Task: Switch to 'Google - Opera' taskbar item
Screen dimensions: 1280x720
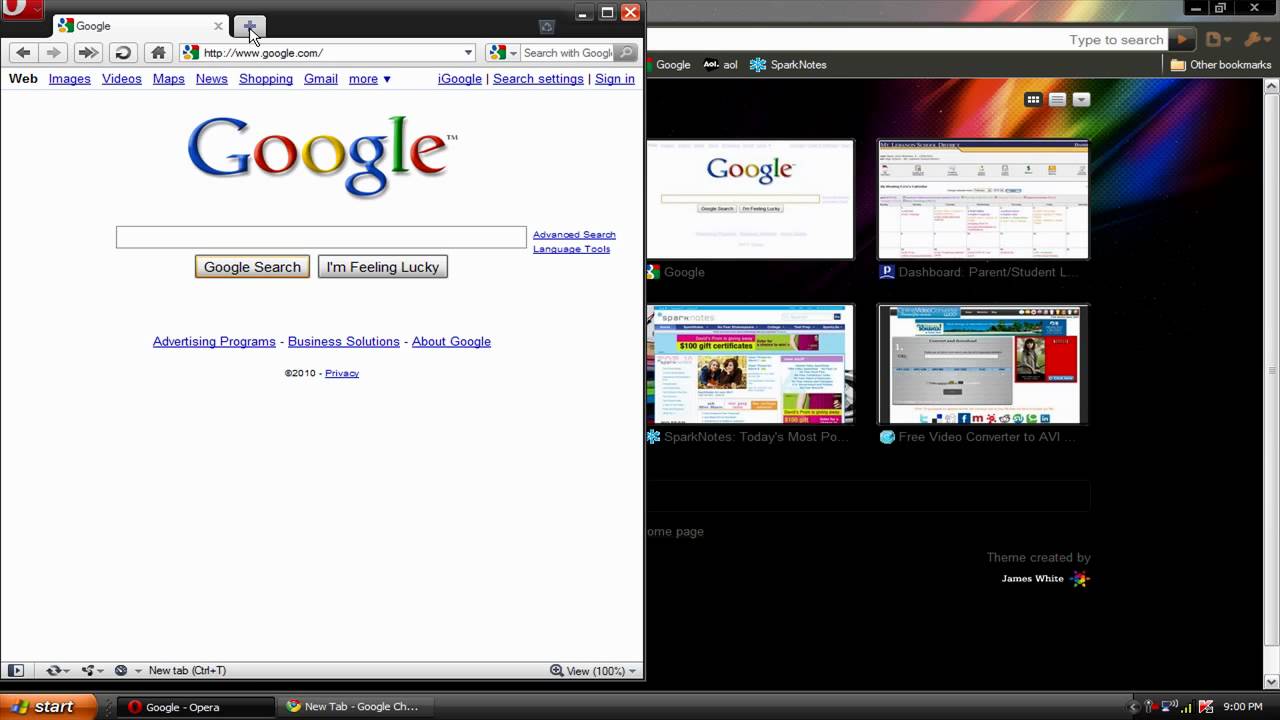Action: point(195,707)
